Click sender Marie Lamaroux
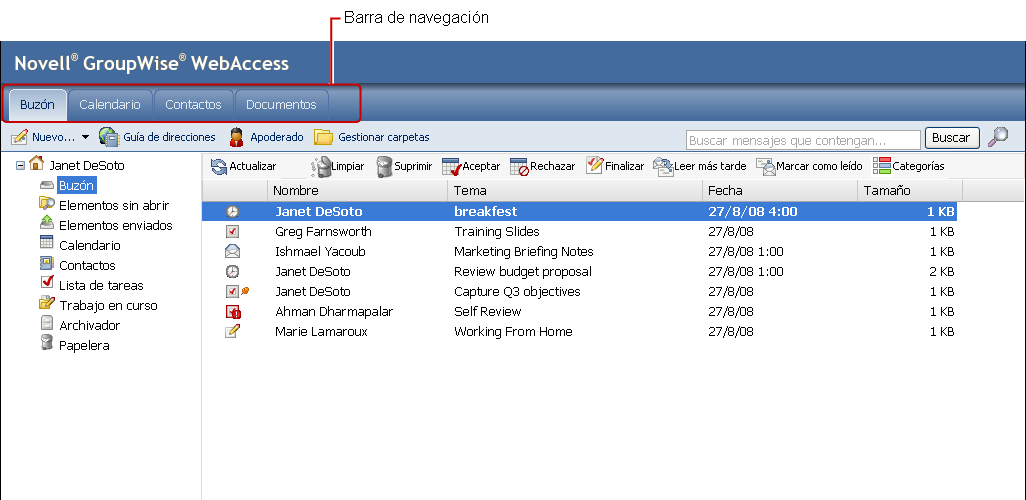This screenshot has height=500, width=1026. coord(321,332)
